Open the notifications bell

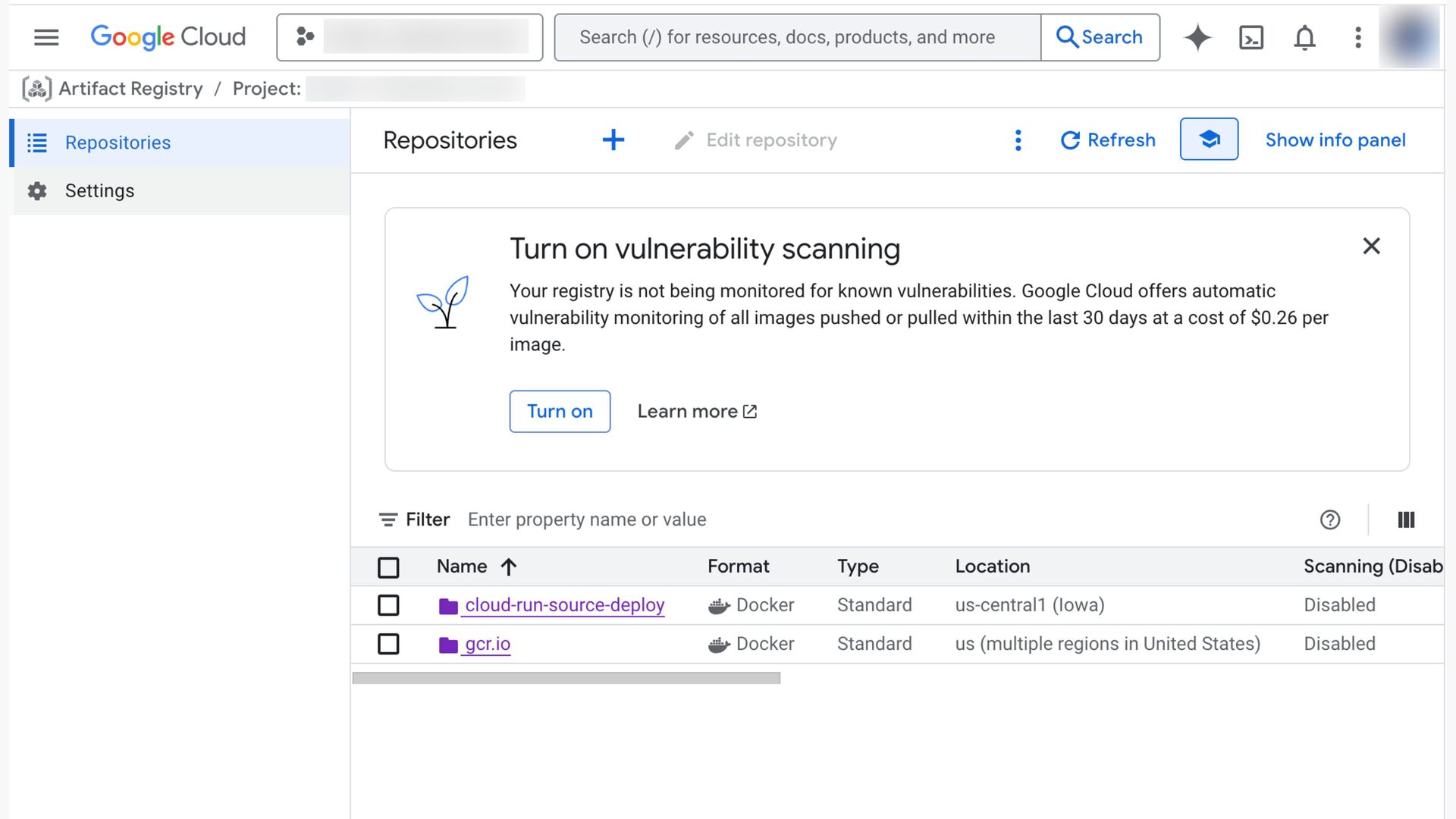(x=1304, y=37)
